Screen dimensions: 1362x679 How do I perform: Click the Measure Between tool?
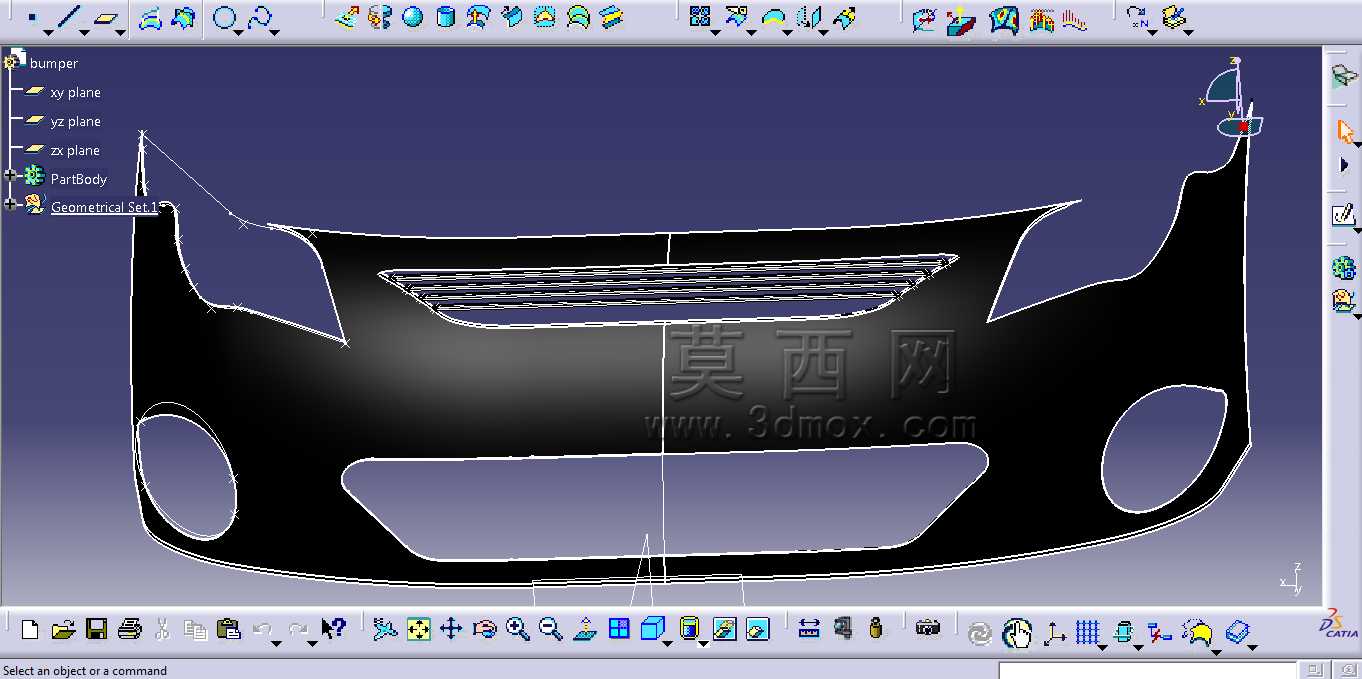click(809, 629)
